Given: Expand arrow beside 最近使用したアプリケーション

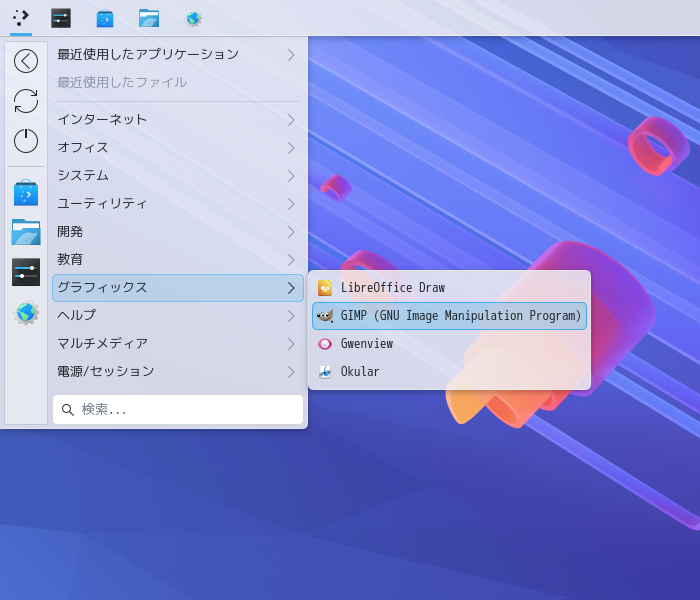Looking at the screenshot, I should click(291, 55).
